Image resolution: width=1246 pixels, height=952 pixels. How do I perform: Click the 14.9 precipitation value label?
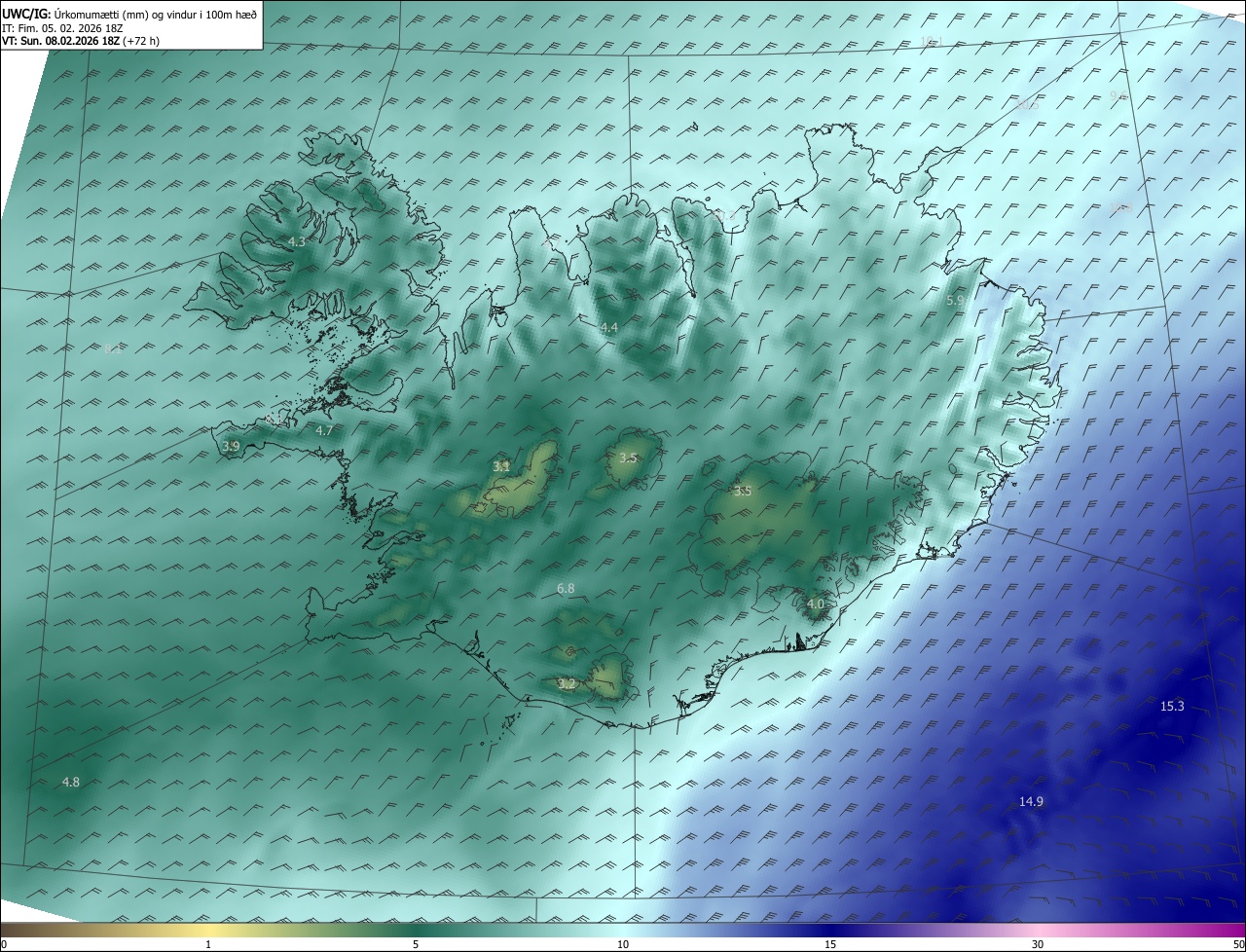coord(1031,801)
